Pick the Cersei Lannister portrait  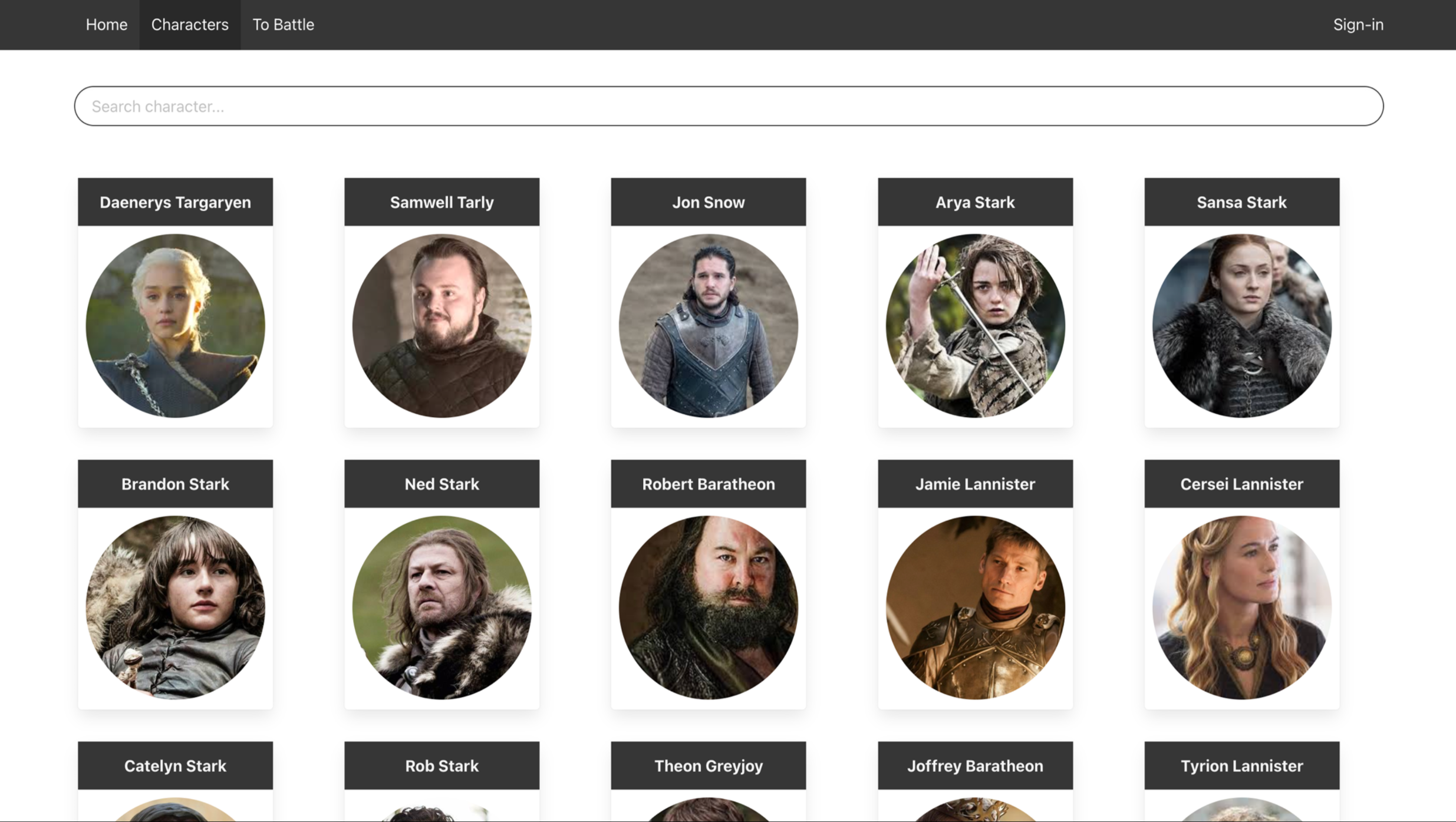click(1241, 608)
